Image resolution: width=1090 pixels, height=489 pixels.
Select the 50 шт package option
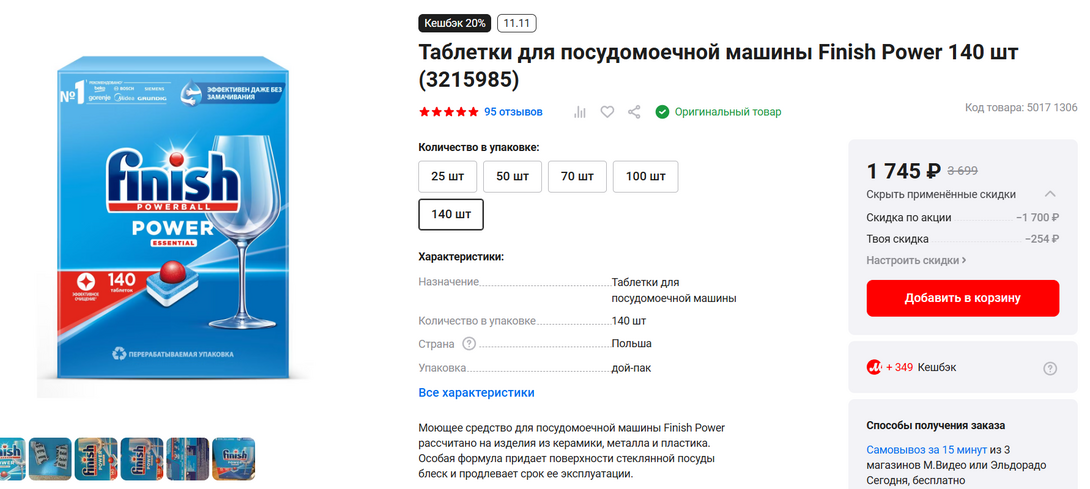click(x=512, y=176)
